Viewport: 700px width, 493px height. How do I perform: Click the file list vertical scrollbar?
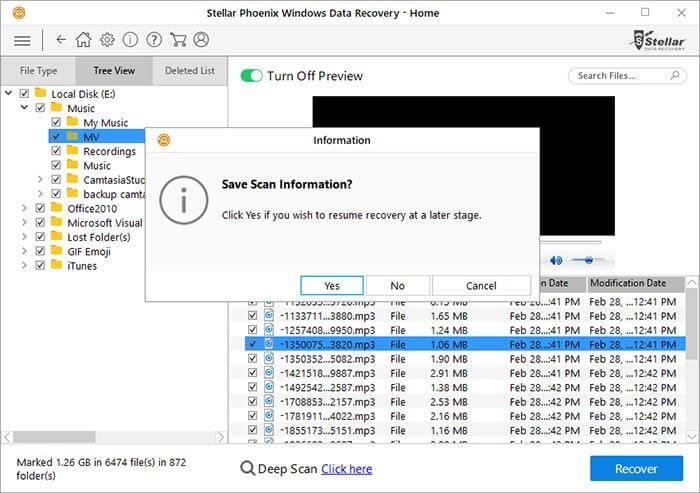(x=692, y=322)
